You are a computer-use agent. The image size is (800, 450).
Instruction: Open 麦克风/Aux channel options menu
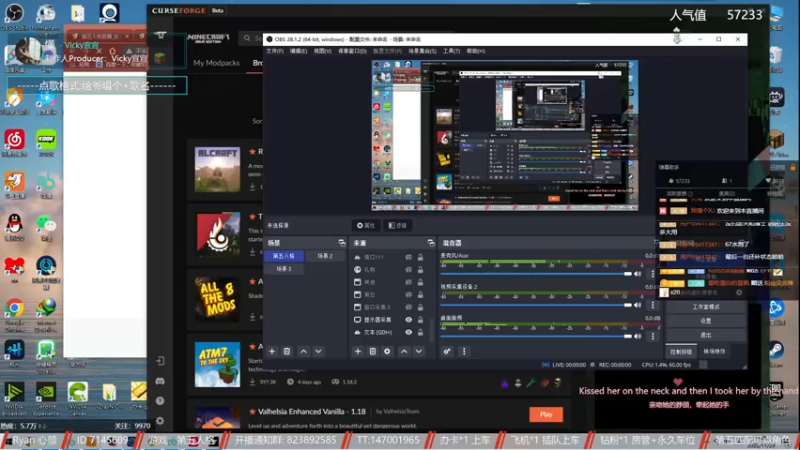[653, 274]
